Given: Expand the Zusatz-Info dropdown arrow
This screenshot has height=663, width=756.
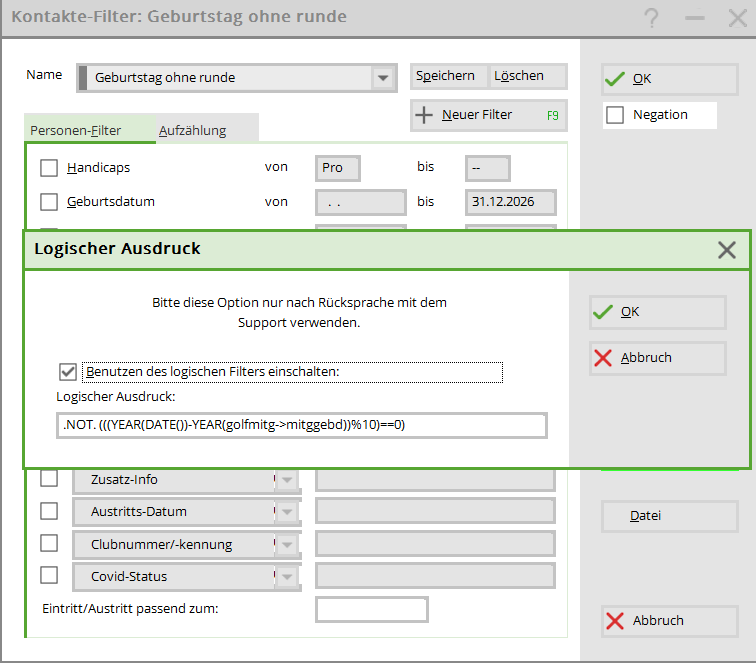Looking at the screenshot, I should 287,480.
